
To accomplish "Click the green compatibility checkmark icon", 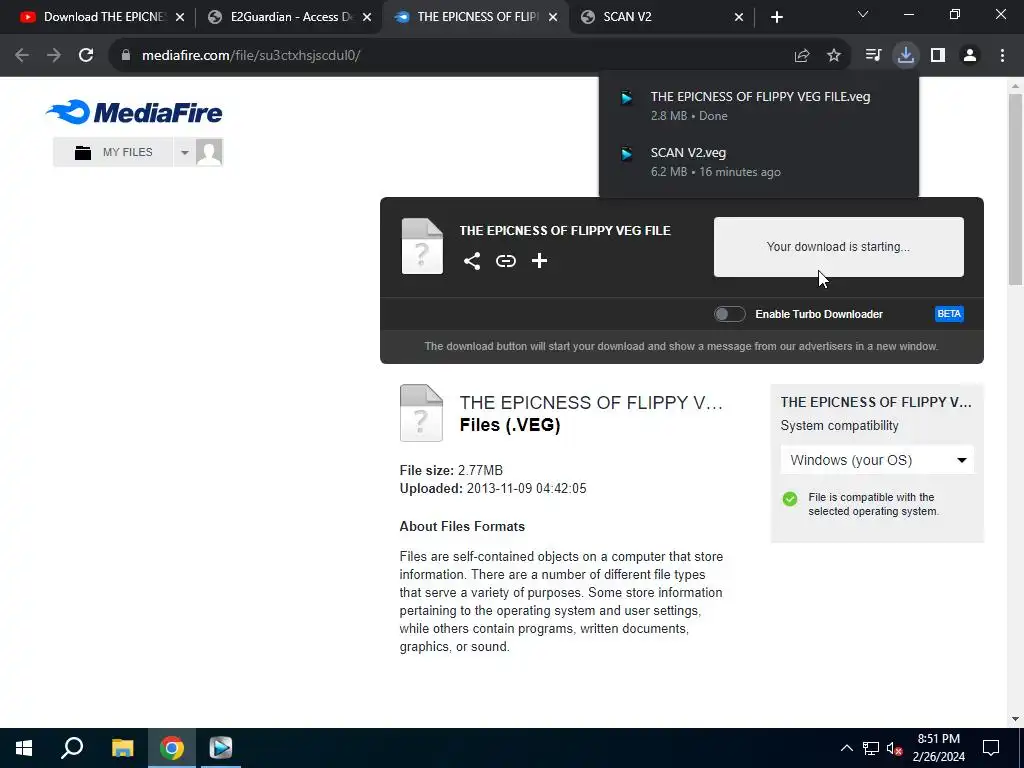I will coord(790,499).
